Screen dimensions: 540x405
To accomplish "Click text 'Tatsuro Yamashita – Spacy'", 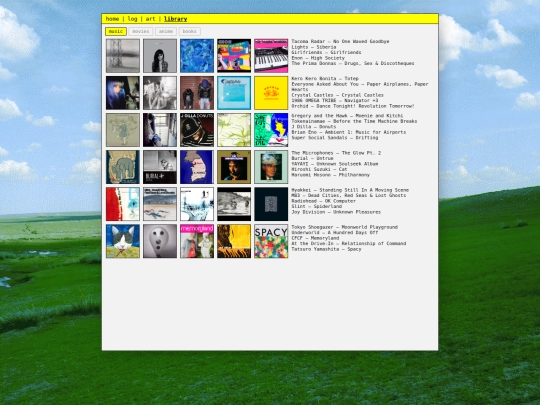I will [326, 249].
